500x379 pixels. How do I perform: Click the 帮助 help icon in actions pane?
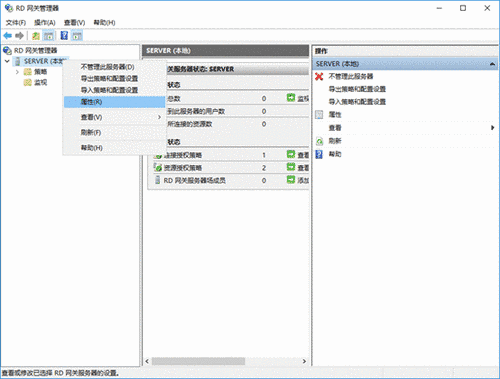click(319, 154)
